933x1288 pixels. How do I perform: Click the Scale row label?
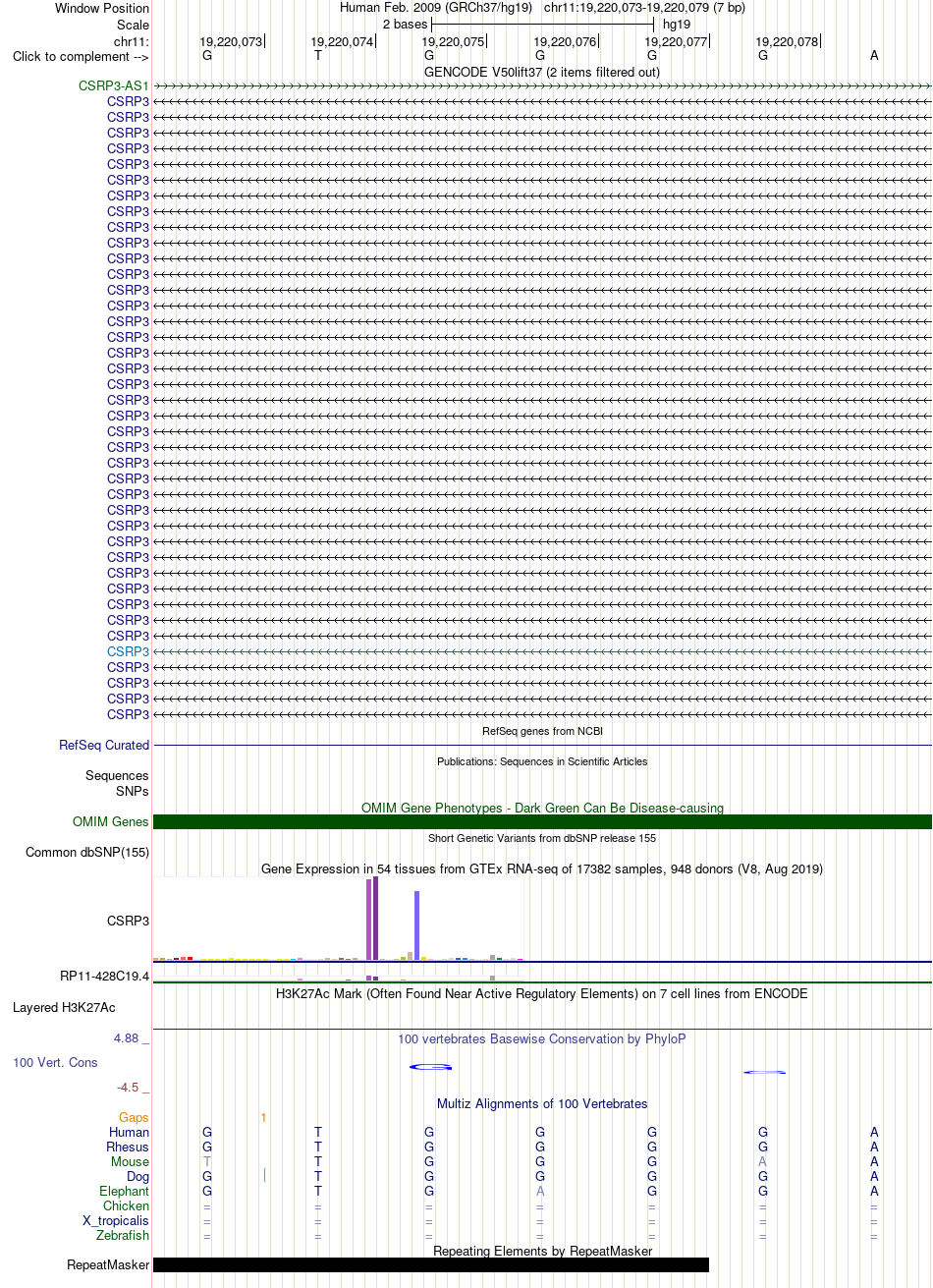133,25
